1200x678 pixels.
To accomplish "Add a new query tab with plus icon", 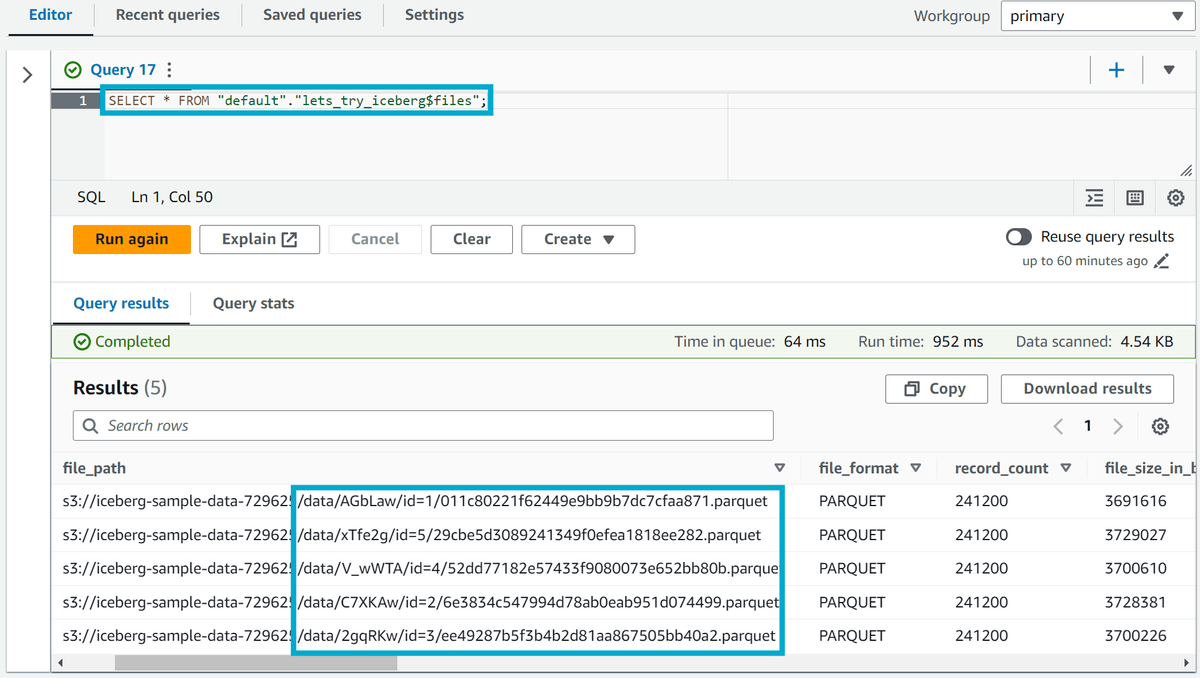I will [1116, 69].
